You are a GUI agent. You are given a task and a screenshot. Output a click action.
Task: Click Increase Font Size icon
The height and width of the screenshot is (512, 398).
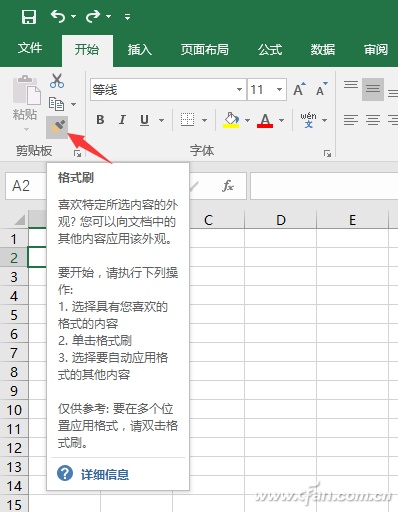point(299,89)
